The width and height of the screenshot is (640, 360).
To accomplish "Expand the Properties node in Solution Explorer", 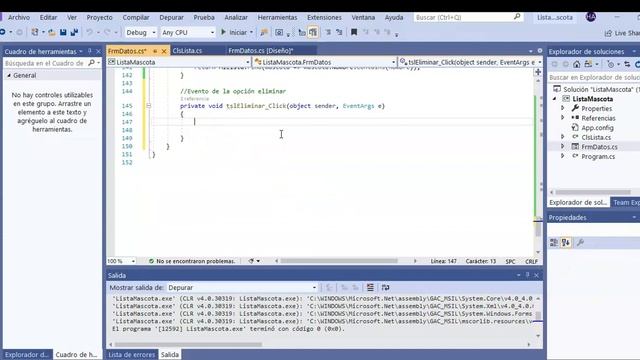I will 562,108.
